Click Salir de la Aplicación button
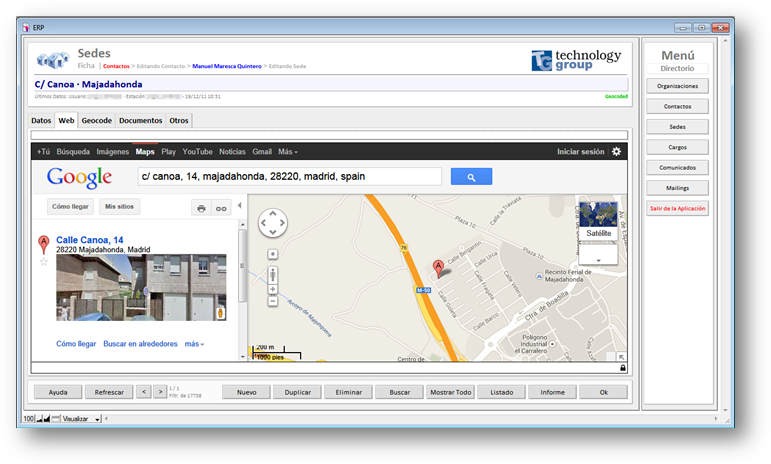The width and height of the screenshot is (771, 464). [677, 209]
